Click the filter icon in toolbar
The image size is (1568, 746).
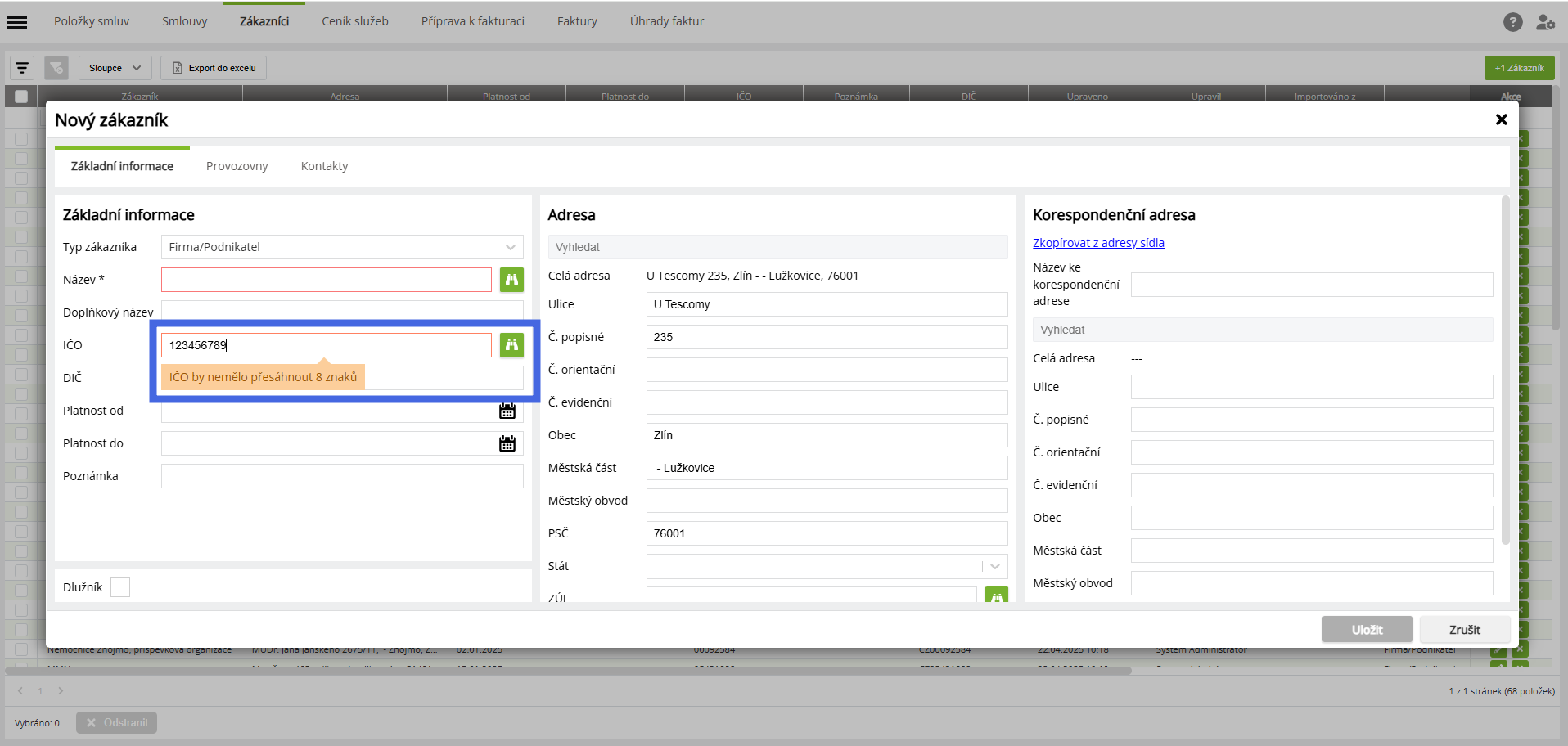pyautogui.click(x=22, y=68)
